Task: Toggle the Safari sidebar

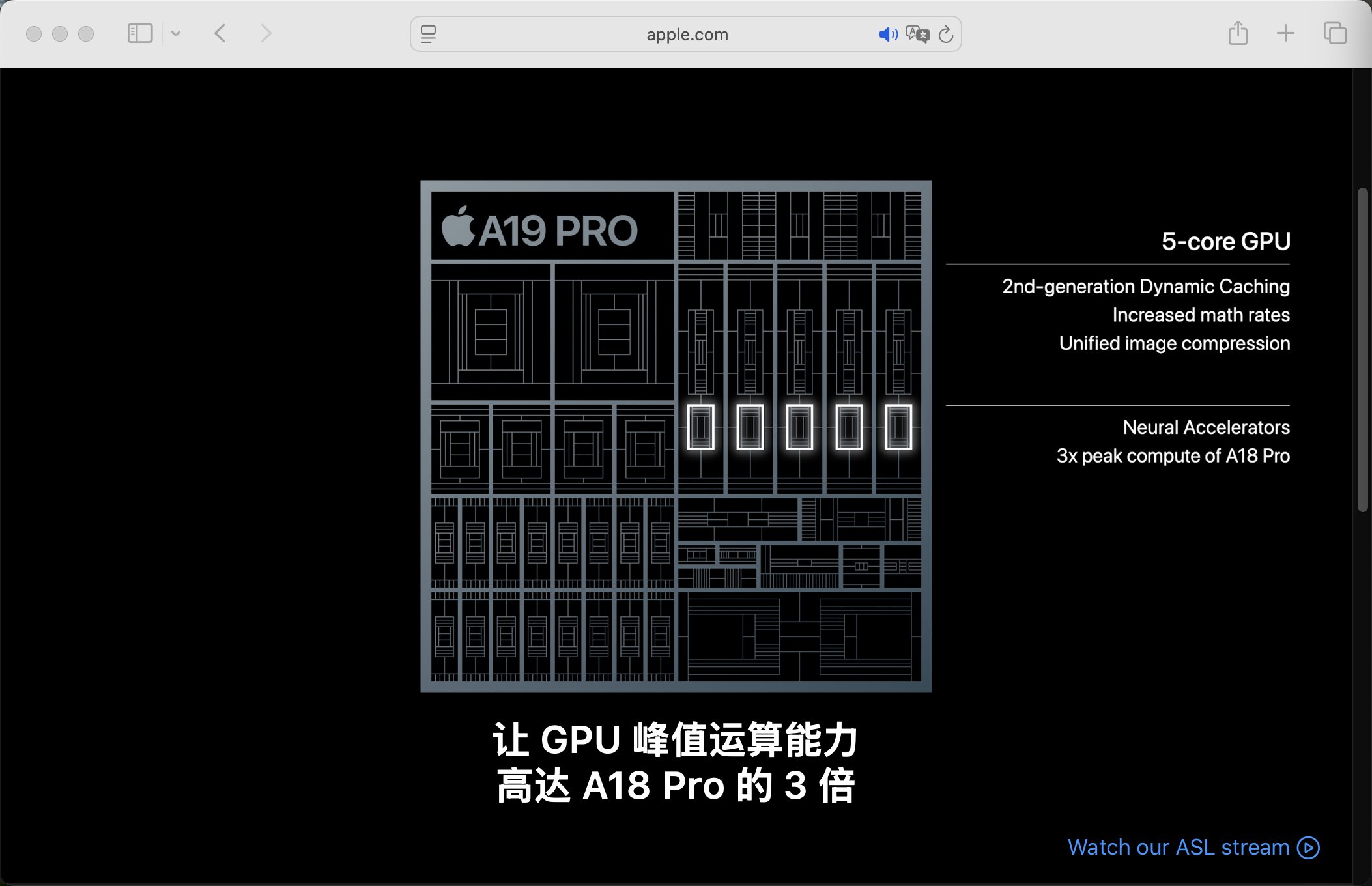Action: [139, 33]
